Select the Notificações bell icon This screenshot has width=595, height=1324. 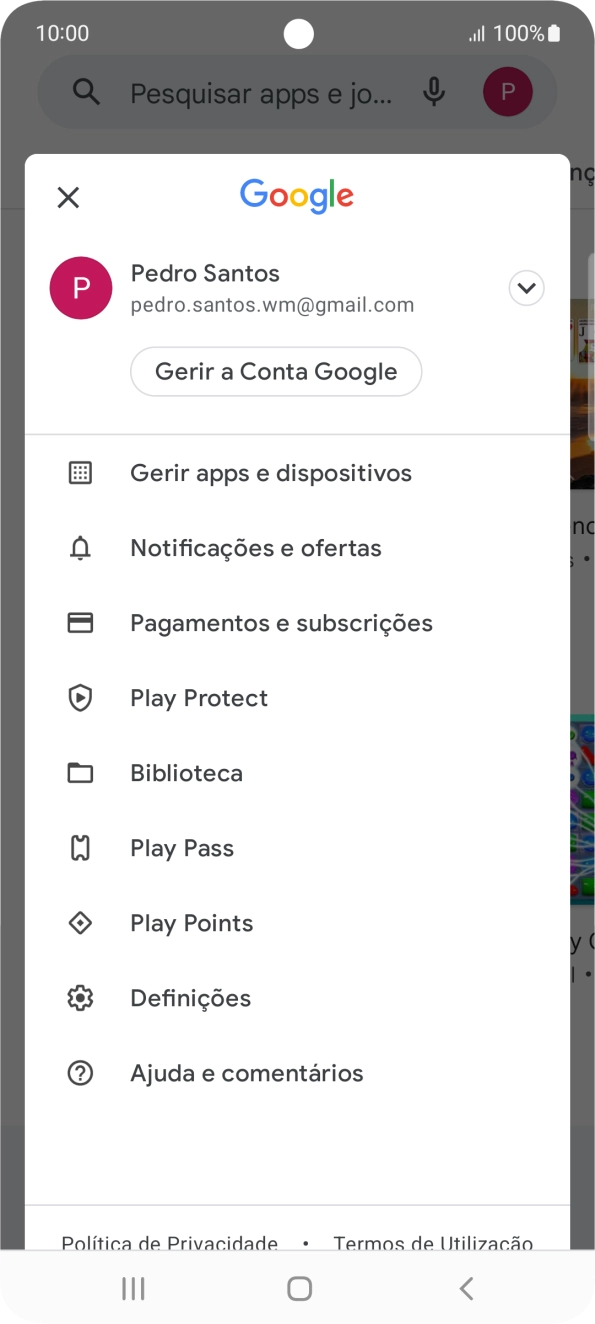click(x=80, y=547)
